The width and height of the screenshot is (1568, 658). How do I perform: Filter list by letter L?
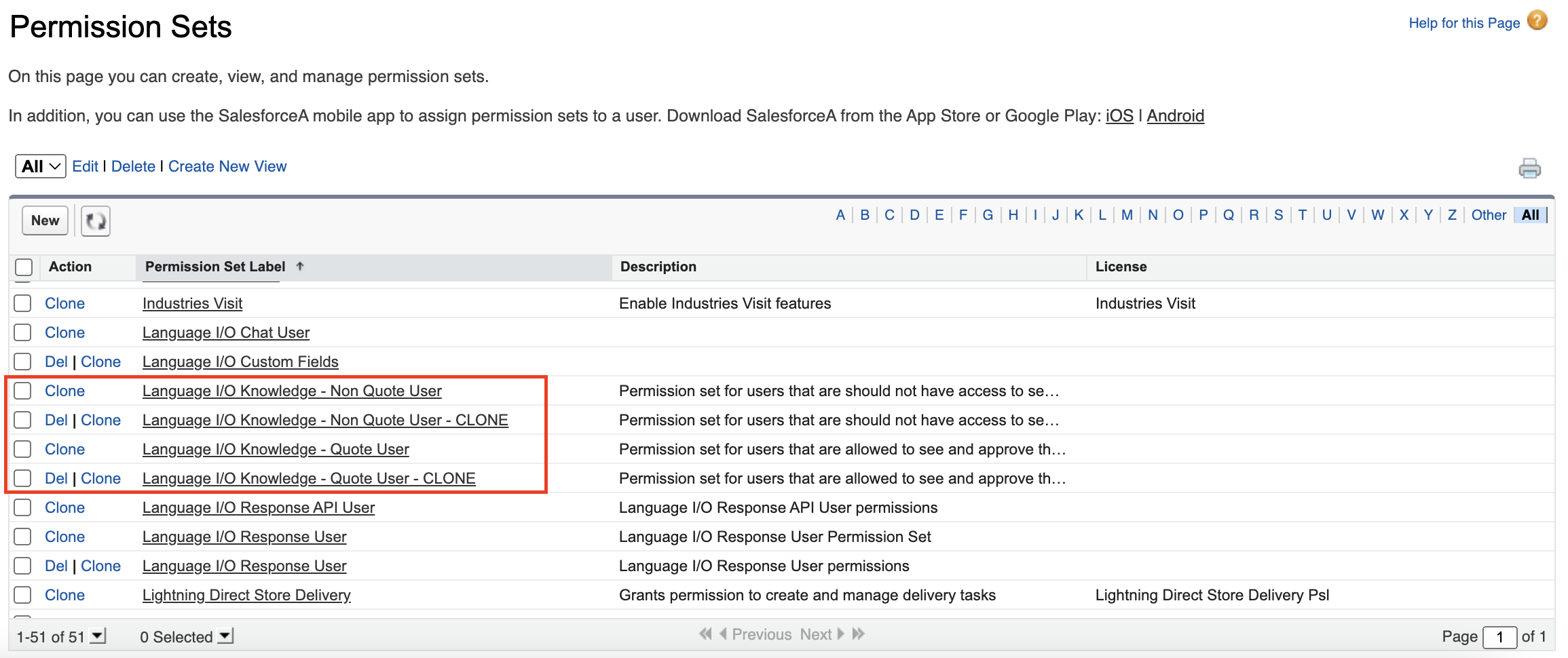click(x=1102, y=215)
